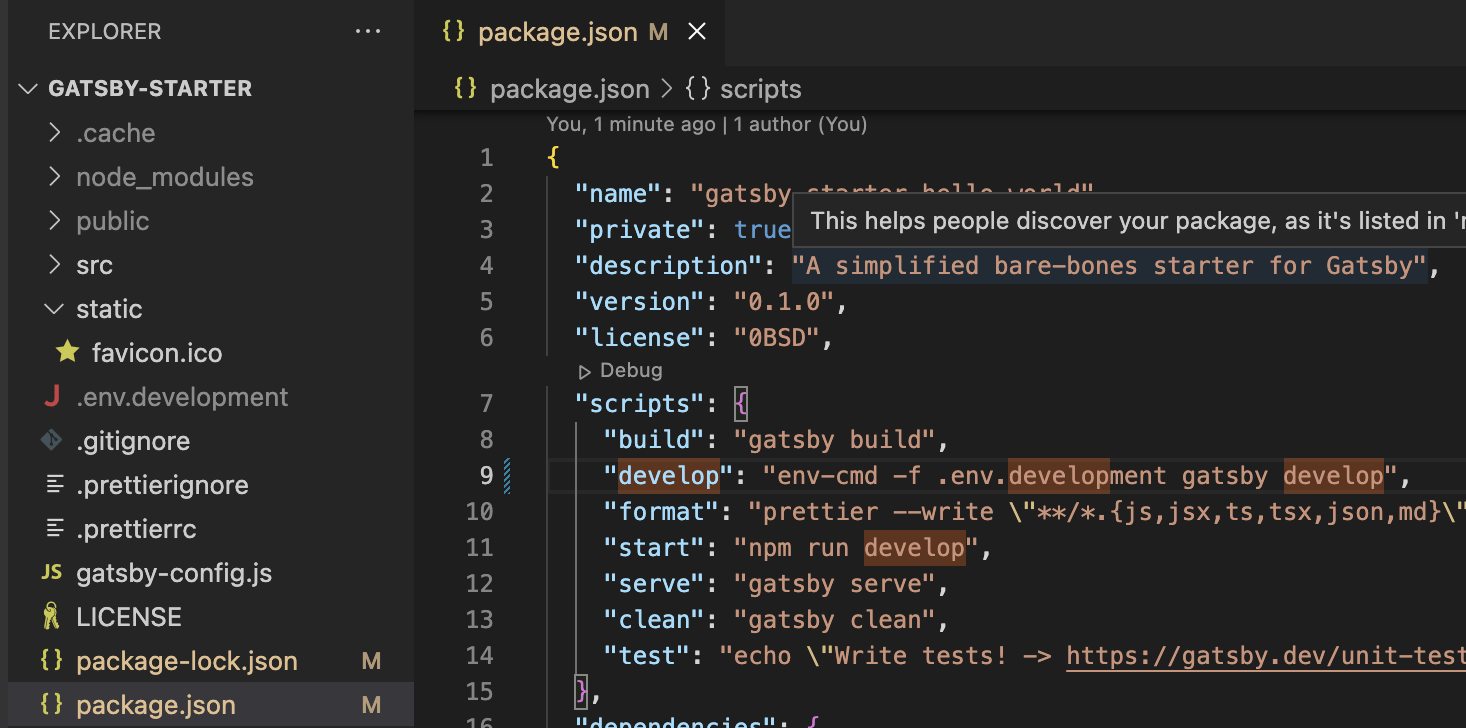Expand the .cache folder
The image size is (1466, 728).
click(x=54, y=132)
